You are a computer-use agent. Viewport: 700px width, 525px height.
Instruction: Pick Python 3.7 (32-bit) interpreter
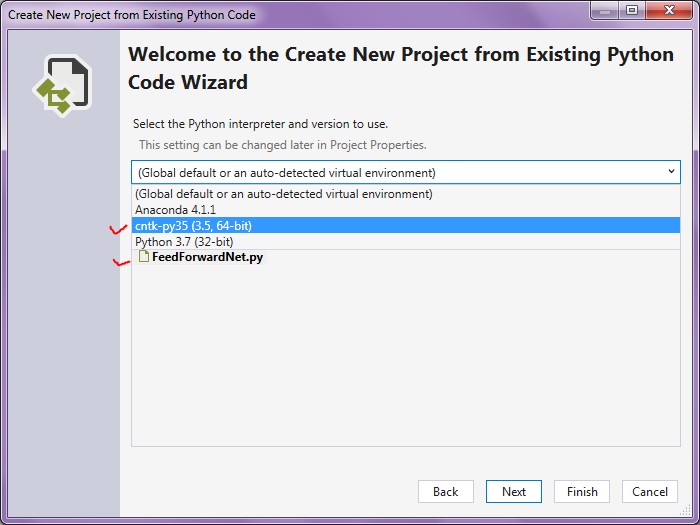pos(184,242)
